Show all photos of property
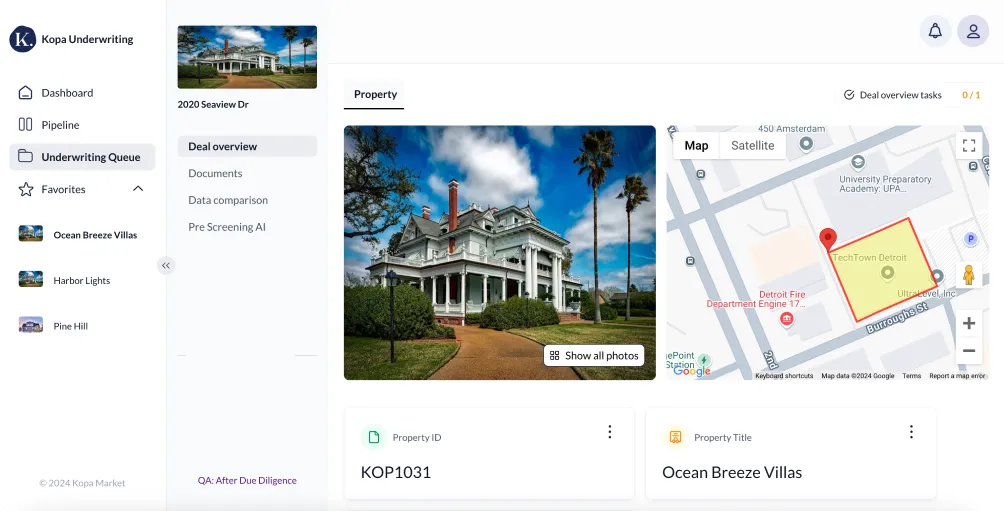The image size is (1004, 511). [x=594, y=355]
